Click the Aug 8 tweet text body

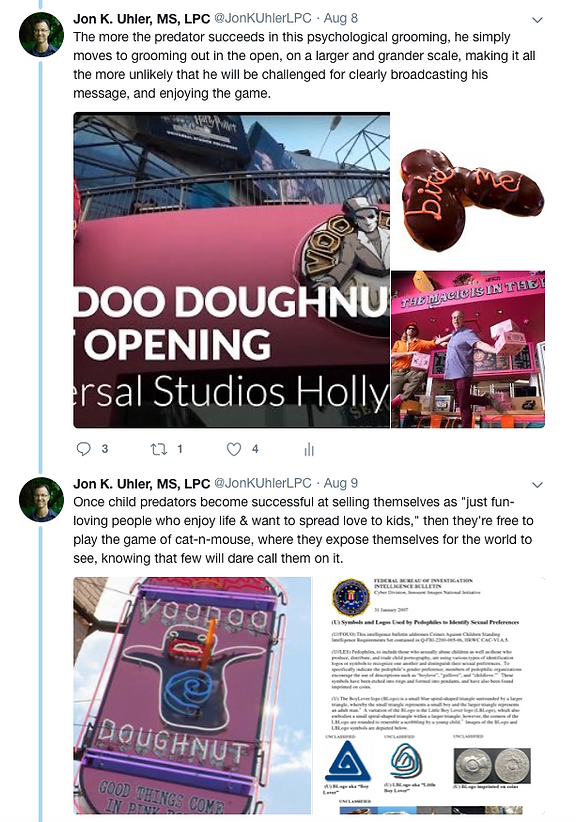point(304,66)
